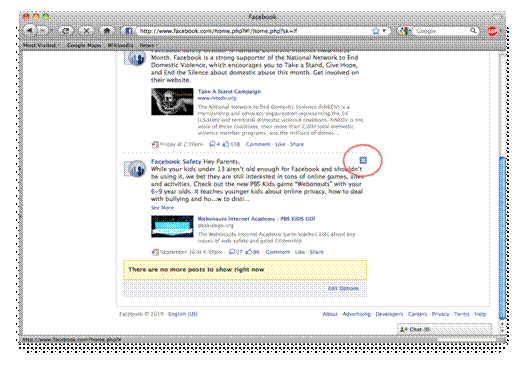Image resolution: width=524 pixels, height=369 pixels.
Task: Reload the page with refresh button
Action: coord(66,31)
